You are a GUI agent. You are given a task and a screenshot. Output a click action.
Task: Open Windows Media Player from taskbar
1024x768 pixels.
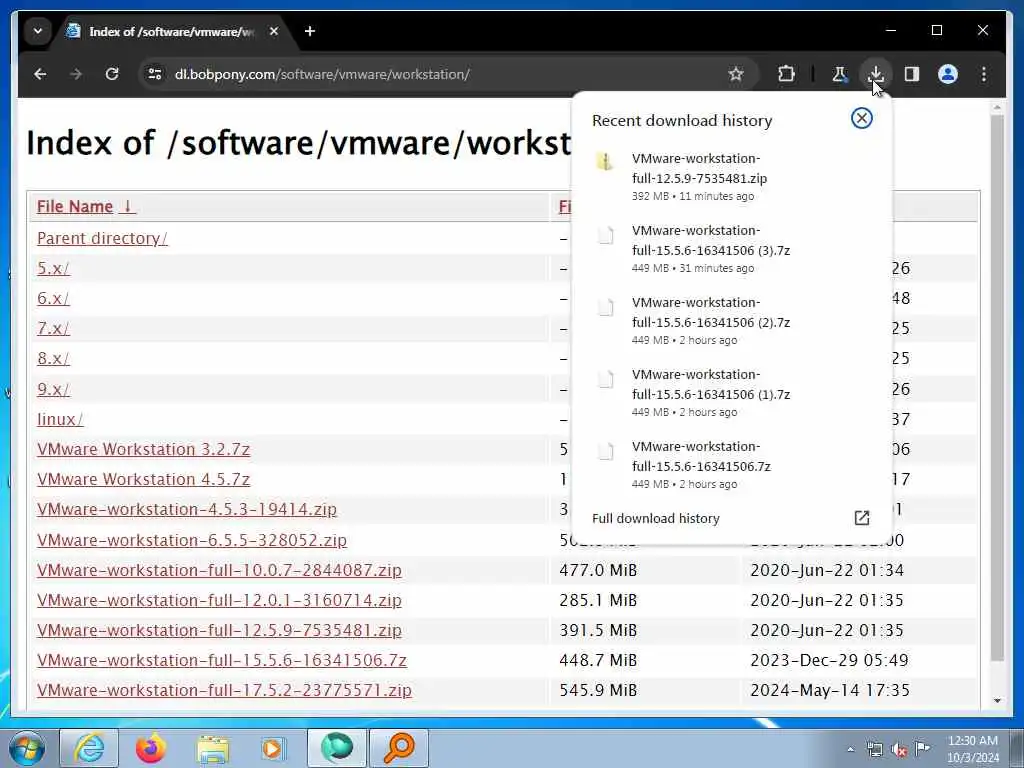point(273,749)
